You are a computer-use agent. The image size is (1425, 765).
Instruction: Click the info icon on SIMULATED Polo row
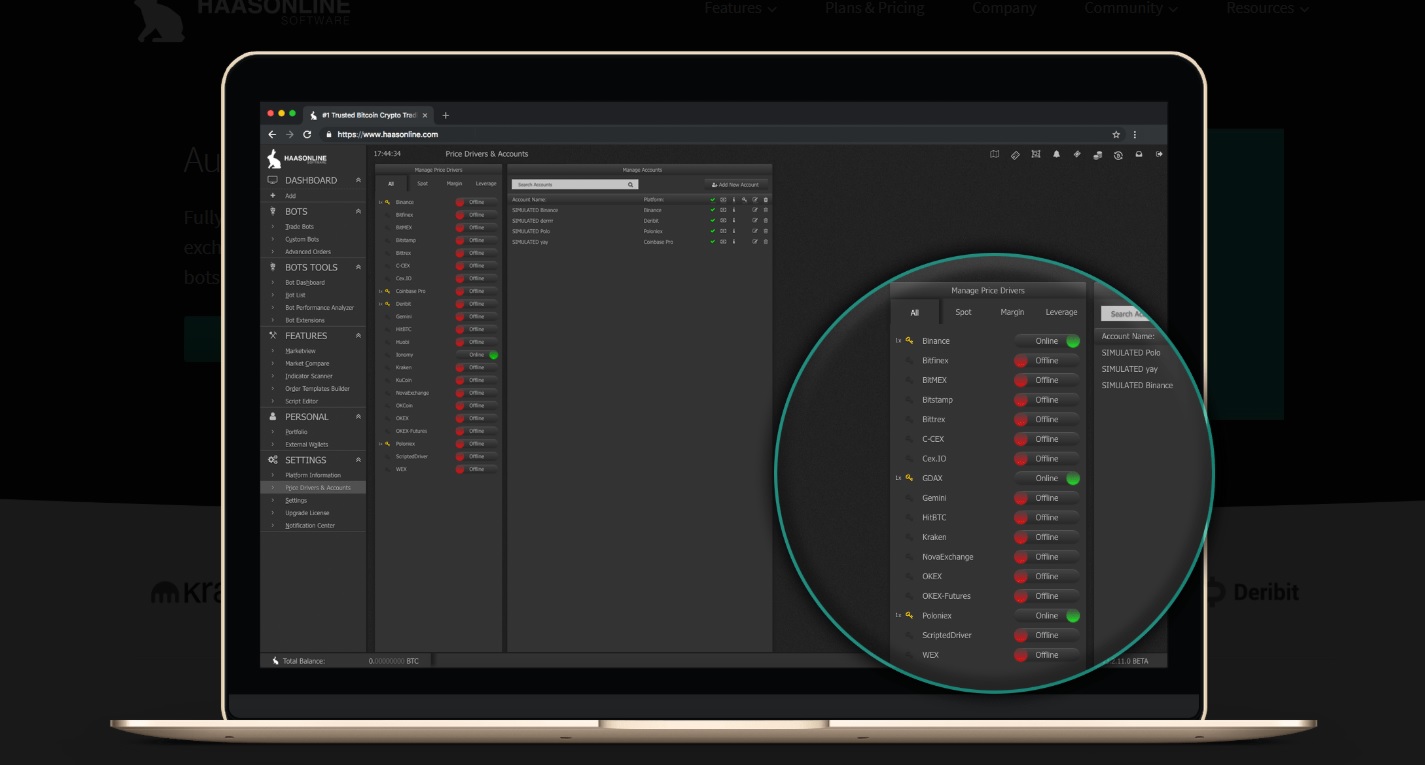coord(734,231)
